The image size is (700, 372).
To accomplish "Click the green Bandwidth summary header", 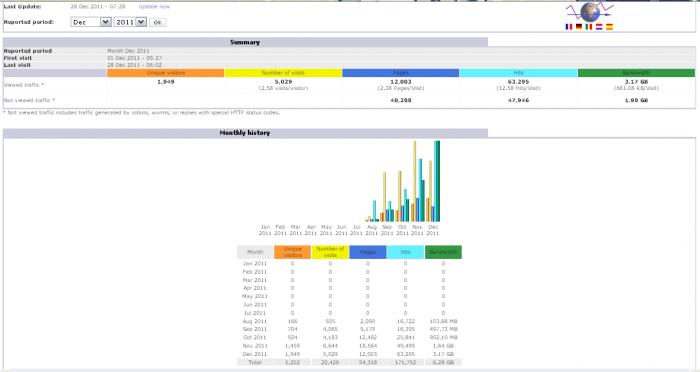I will (636, 73).
